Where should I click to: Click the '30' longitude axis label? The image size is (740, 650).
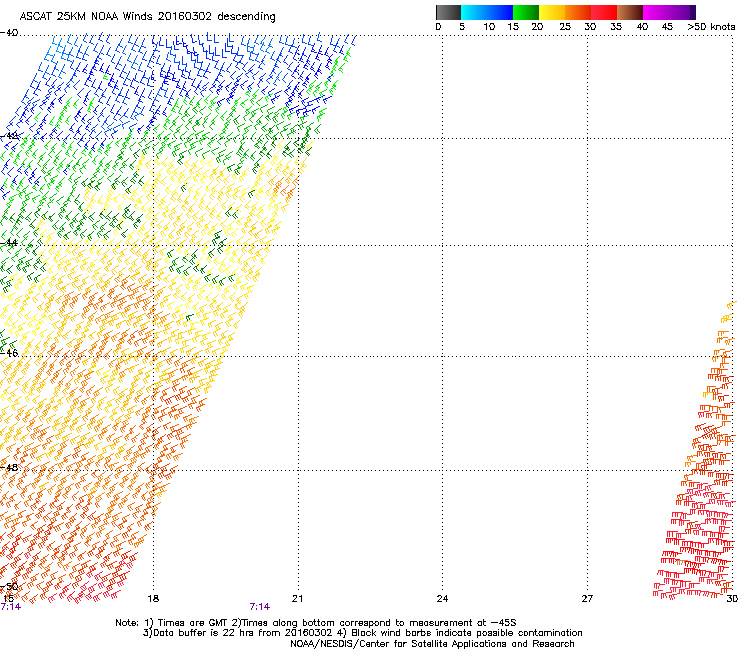tap(732, 599)
